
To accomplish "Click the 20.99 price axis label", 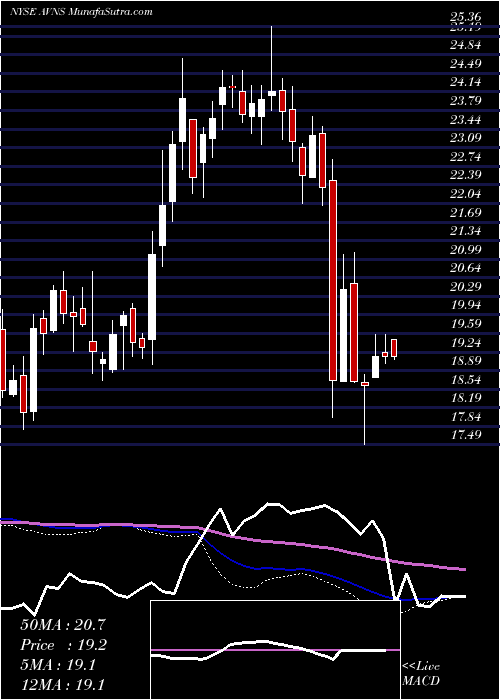I will coord(466,249).
